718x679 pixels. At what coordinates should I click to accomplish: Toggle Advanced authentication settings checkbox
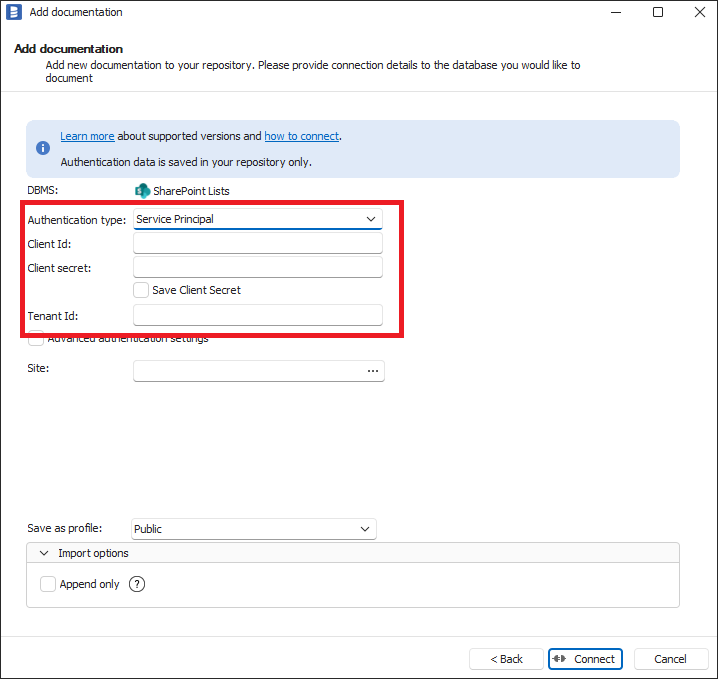pyautogui.click(x=36, y=339)
